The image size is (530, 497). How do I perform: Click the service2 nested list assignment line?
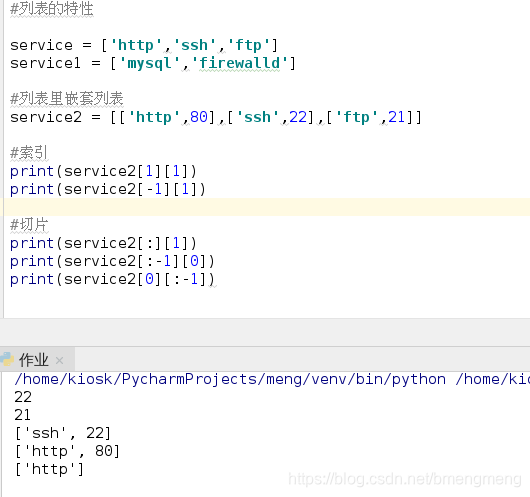click(x=216, y=117)
